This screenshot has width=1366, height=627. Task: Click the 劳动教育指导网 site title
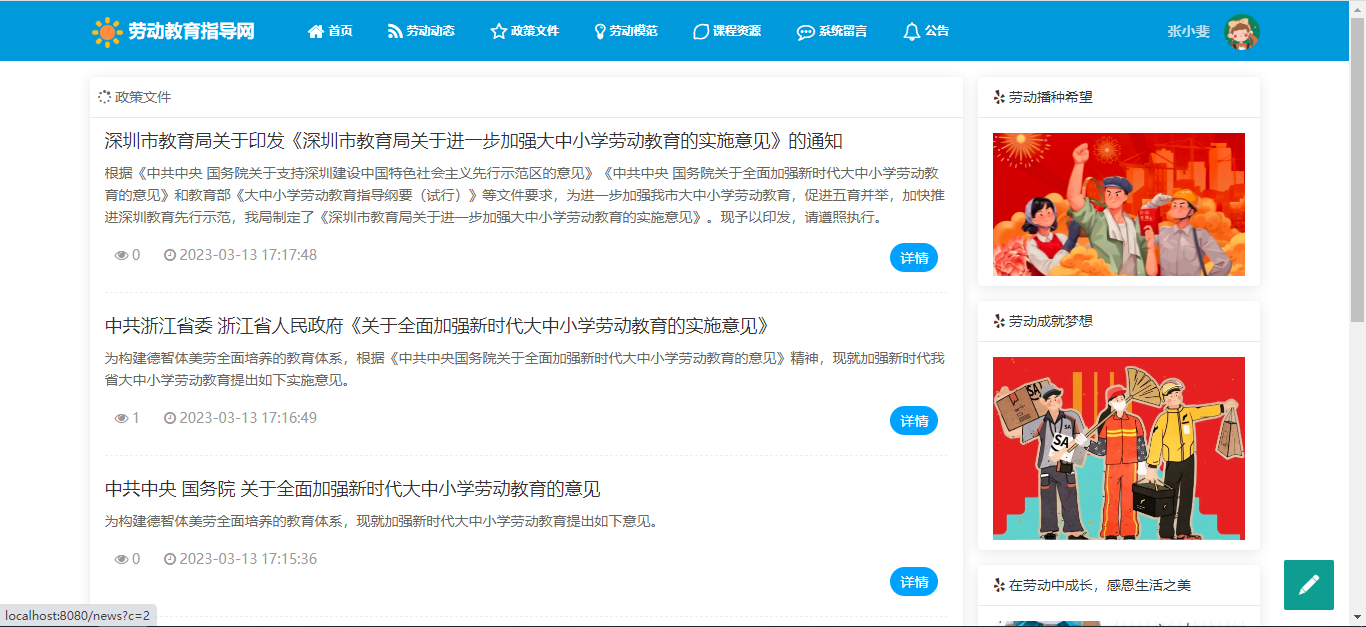tap(191, 32)
